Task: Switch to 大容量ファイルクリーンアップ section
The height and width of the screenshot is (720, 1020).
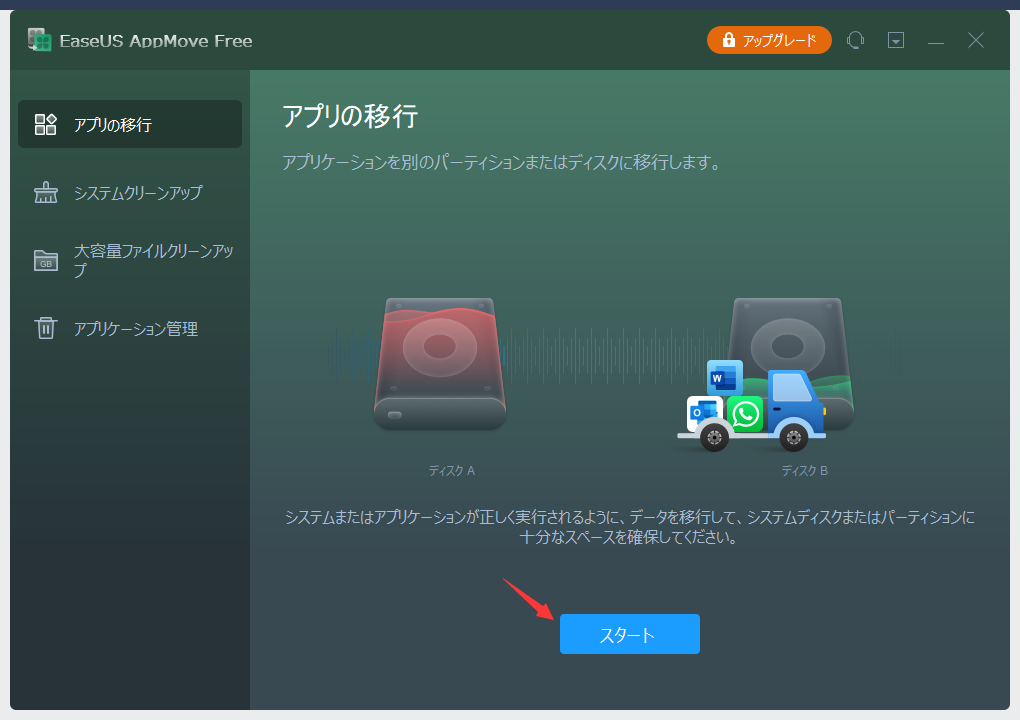Action: (x=153, y=260)
